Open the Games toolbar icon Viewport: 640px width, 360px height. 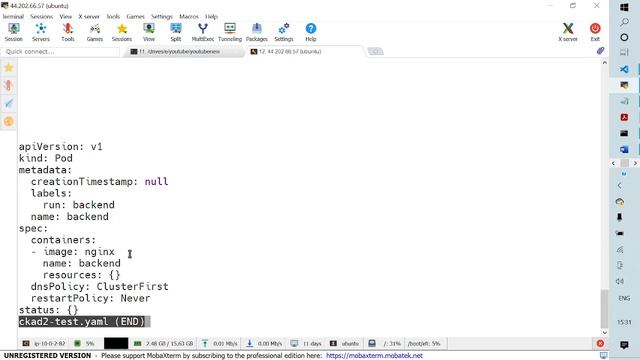point(95,32)
